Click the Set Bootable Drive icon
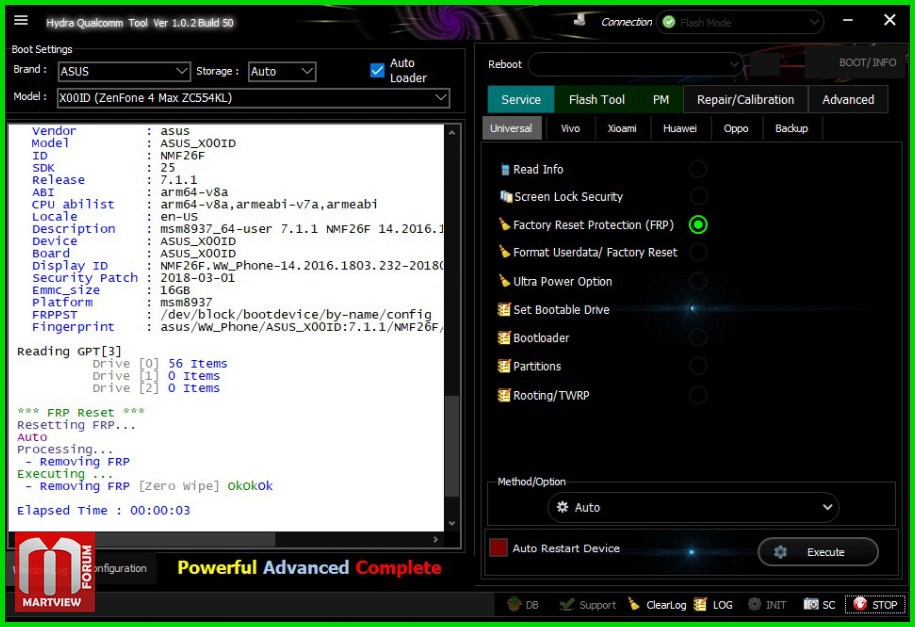 (x=504, y=309)
